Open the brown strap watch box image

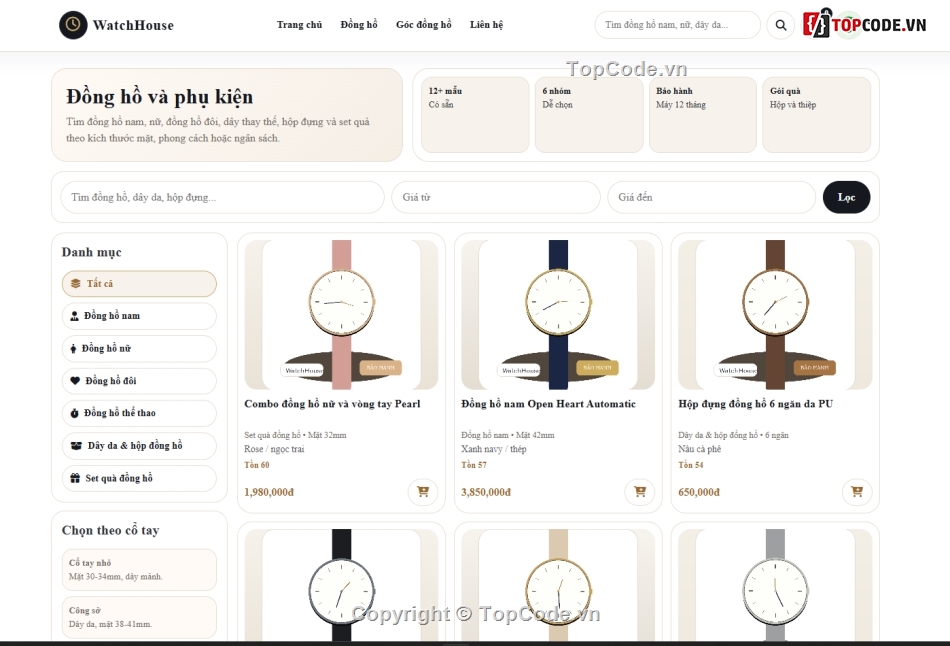(x=775, y=315)
